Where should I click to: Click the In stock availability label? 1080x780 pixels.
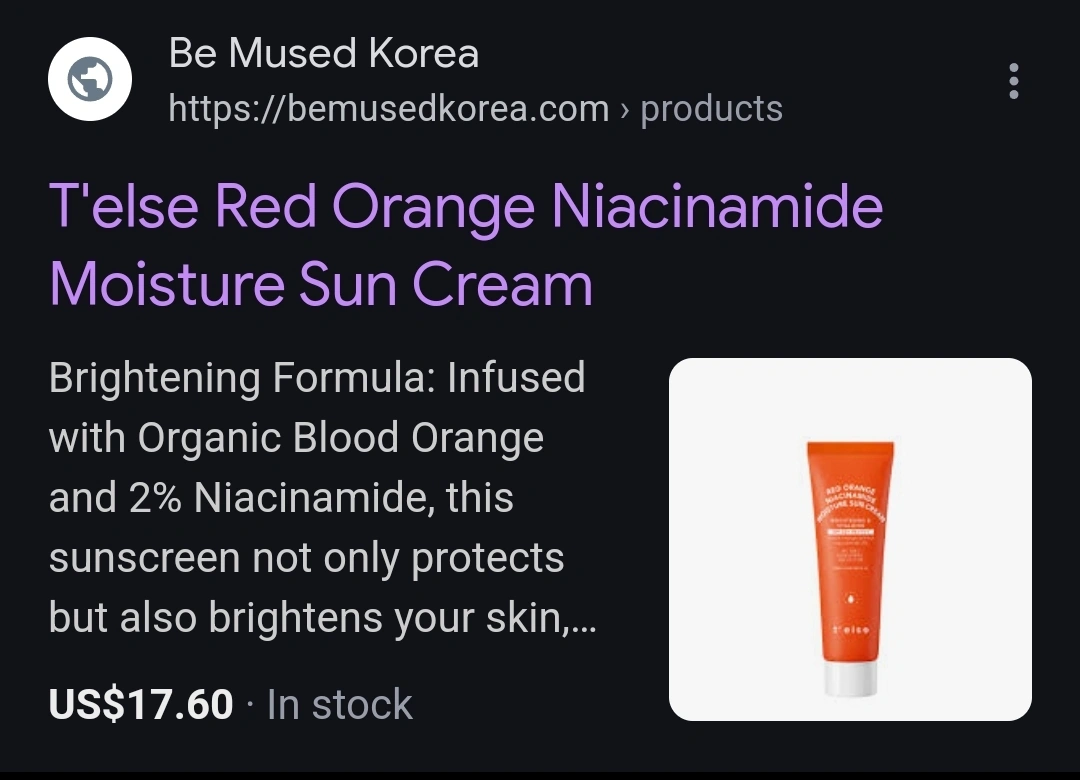[340, 704]
